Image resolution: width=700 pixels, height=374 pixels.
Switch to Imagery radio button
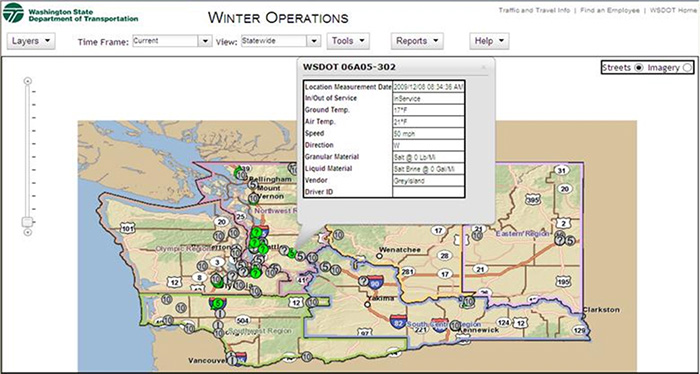[687, 67]
